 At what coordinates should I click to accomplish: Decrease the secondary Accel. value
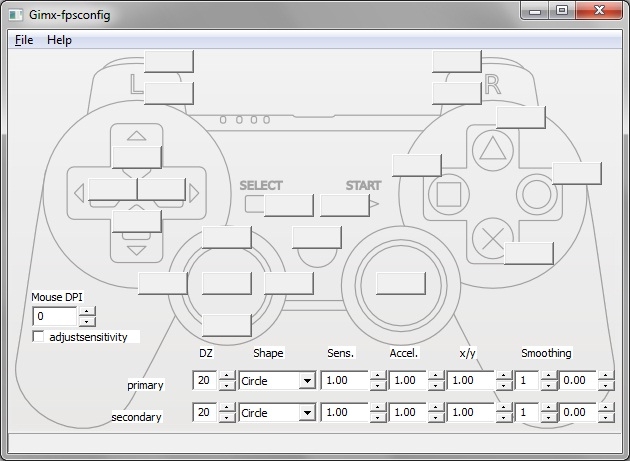tap(436, 417)
